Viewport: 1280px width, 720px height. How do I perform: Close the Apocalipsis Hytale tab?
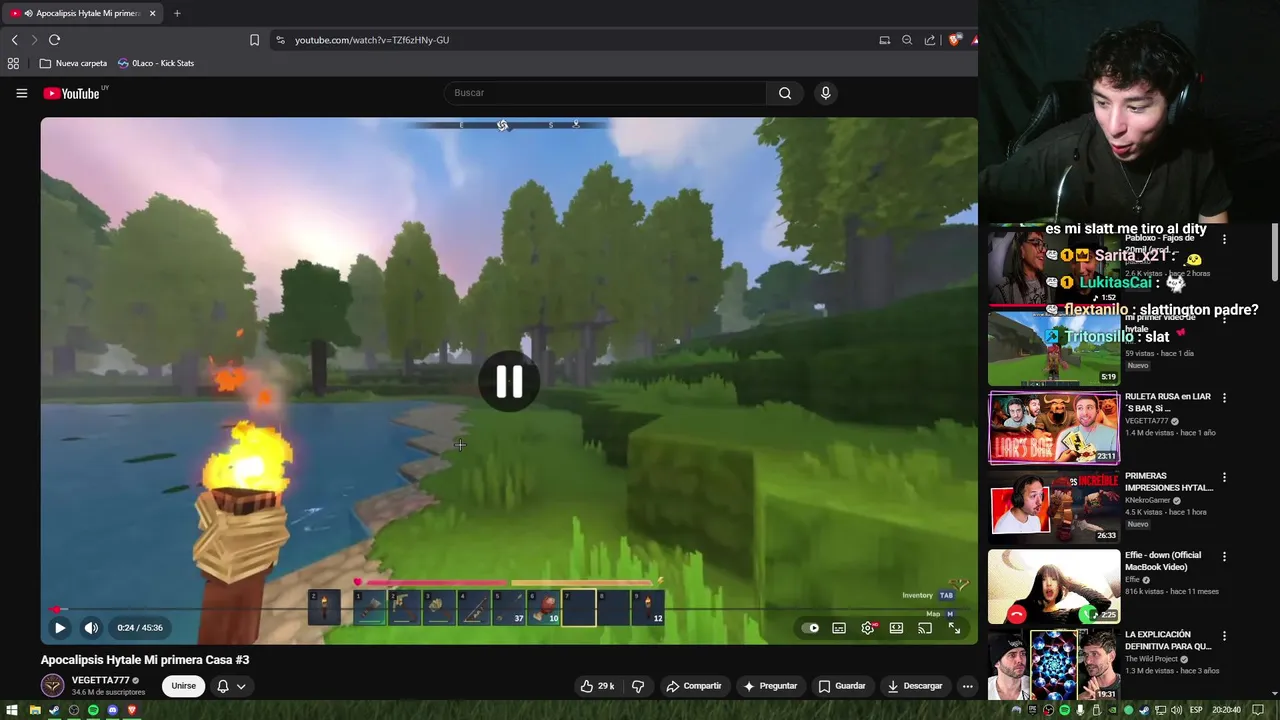[x=153, y=13]
